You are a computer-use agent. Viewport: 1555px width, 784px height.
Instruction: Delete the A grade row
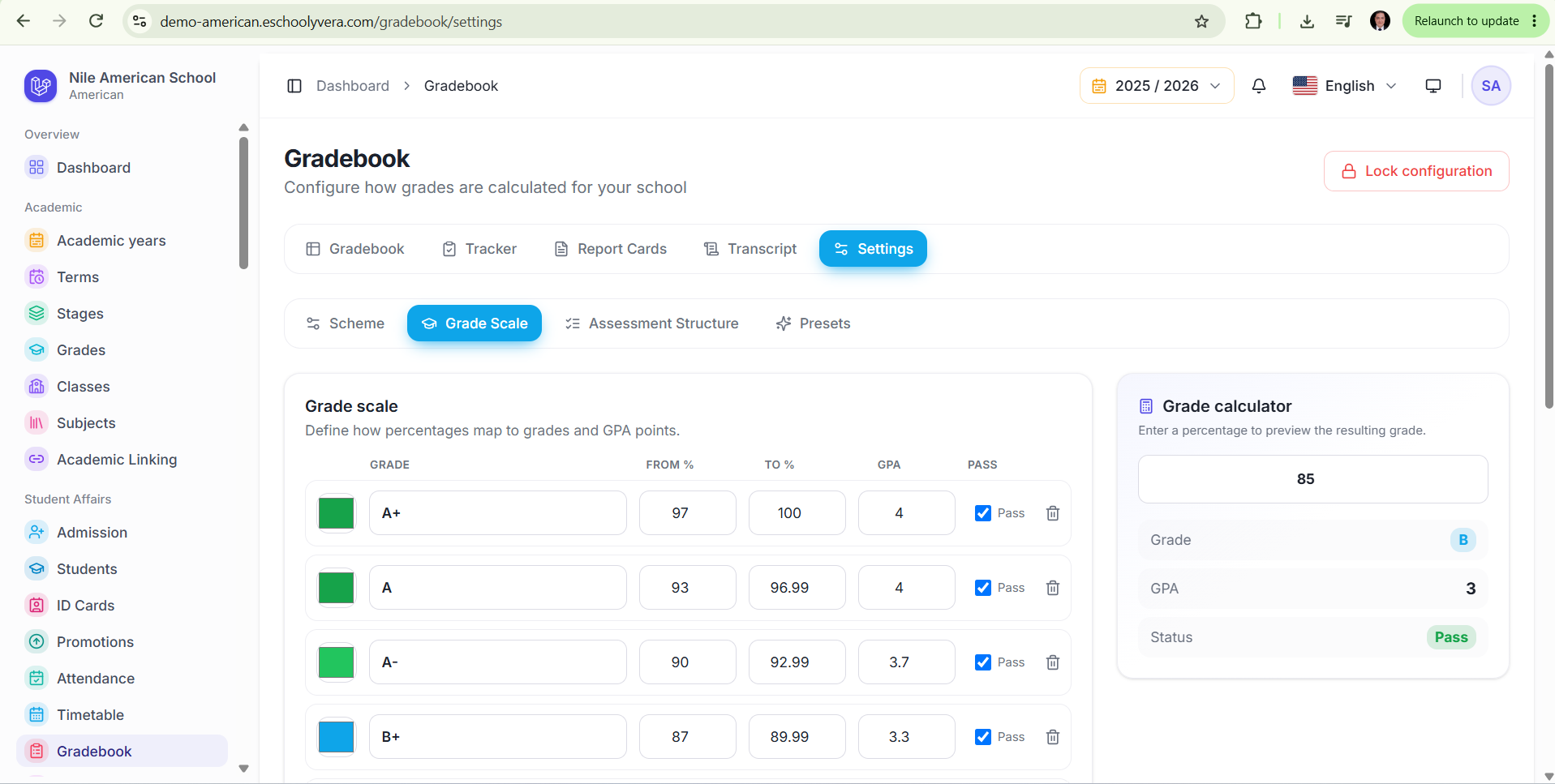pos(1053,588)
